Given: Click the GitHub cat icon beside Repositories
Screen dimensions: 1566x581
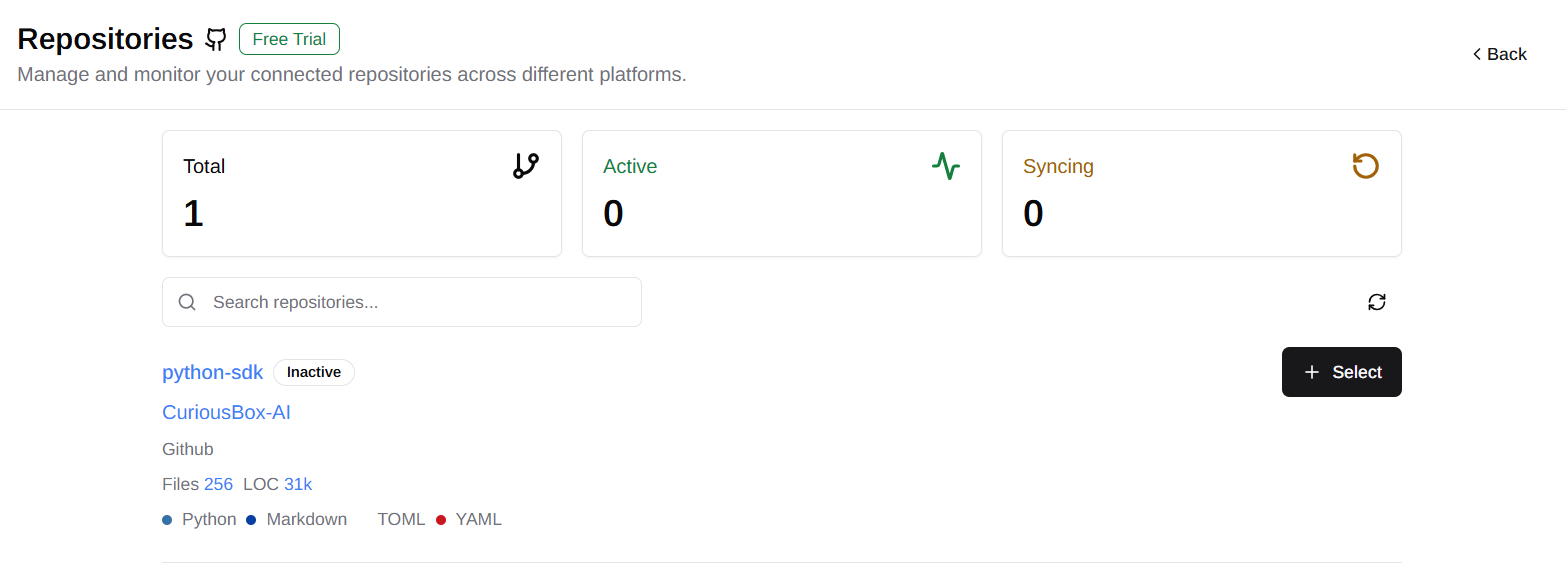Looking at the screenshot, I should click(x=216, y=40).
